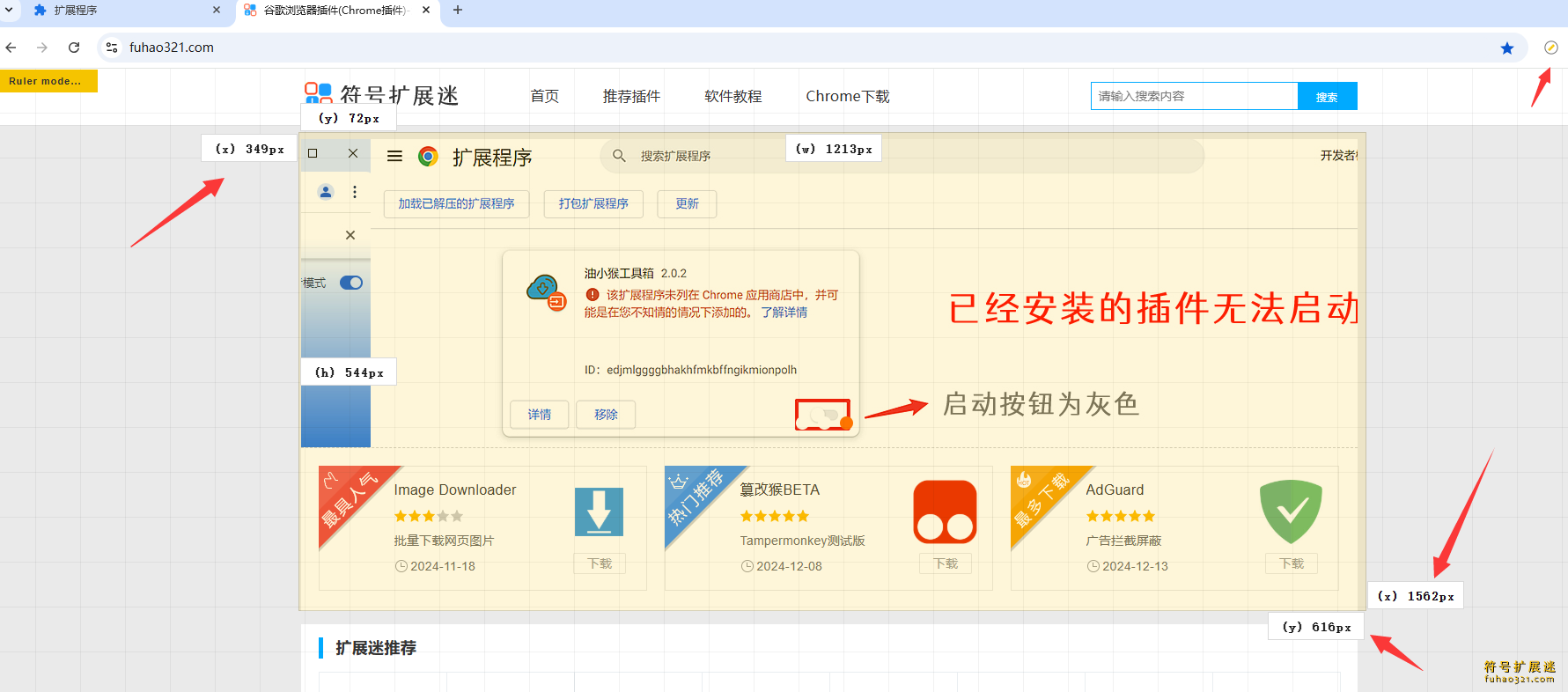Toggle the blue 模式 switch
Screen dimensions: 1568x692
pos(351,283)
